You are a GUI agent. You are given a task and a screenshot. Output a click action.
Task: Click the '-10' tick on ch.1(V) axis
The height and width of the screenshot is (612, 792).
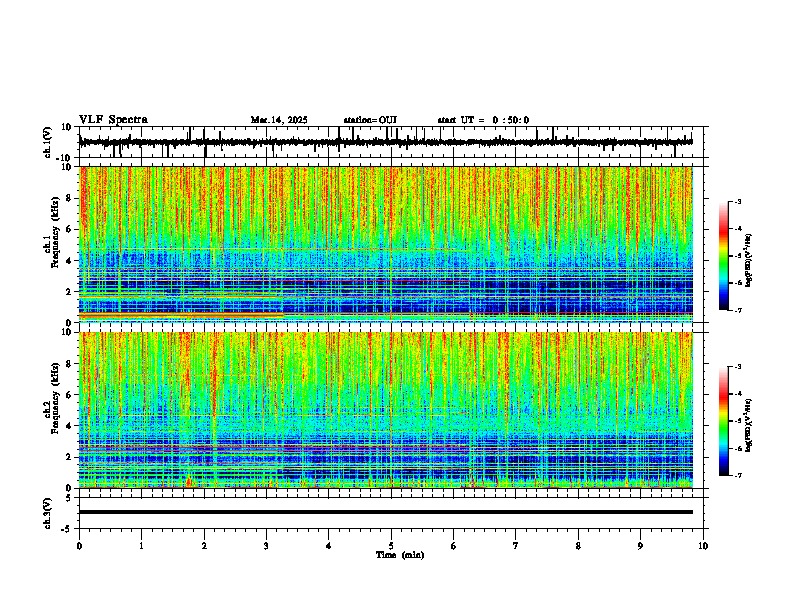[65, 157]
